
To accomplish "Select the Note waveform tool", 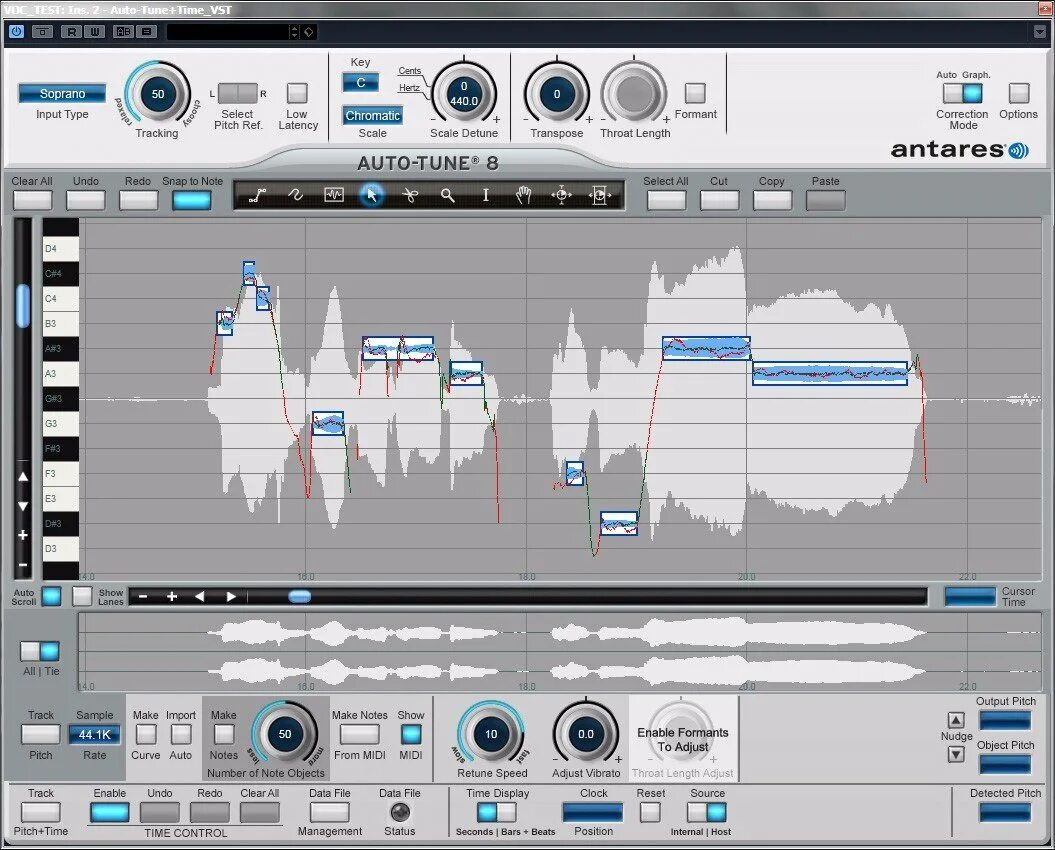I will [x=334, y=196].
